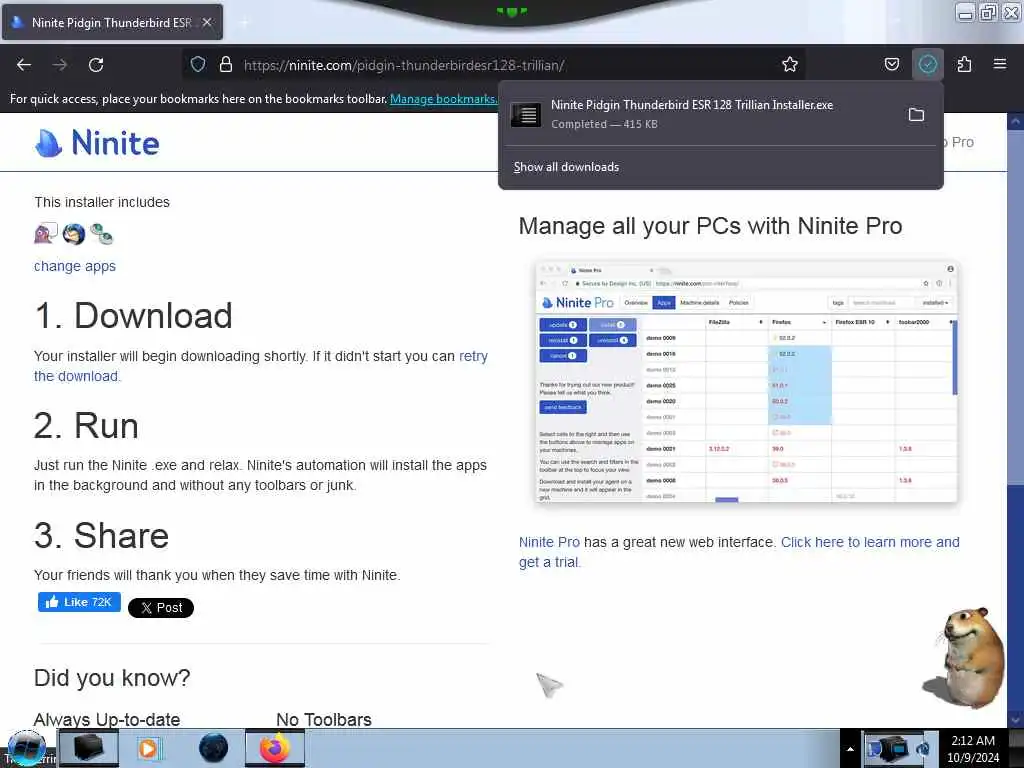Close the Ninite Pidgin Thunderbird tab
Image resolution: width=1024 pixels, height=768 pixels.
click(207, 22)
